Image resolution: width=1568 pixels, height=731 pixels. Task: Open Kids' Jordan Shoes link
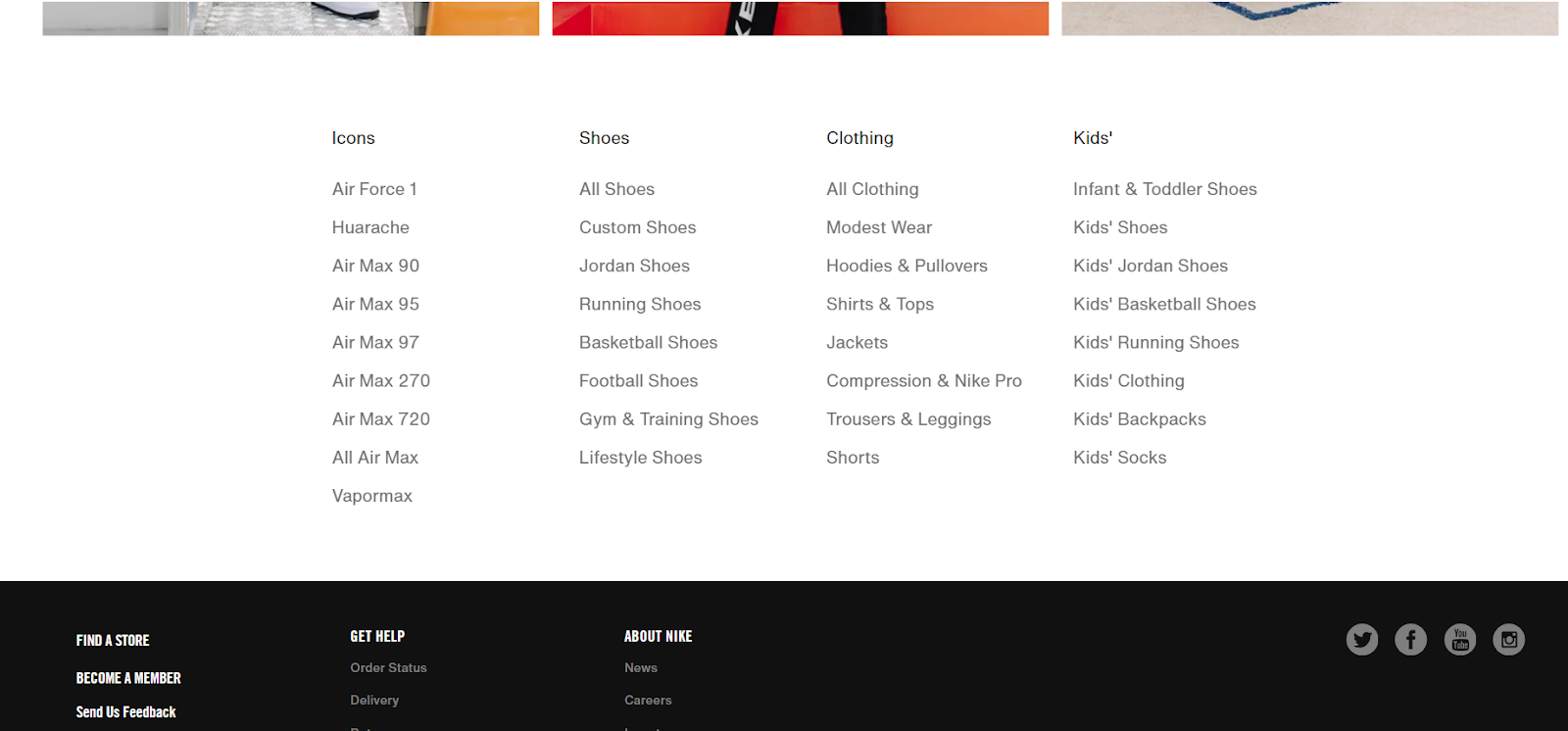click(x=1151, y=266)
